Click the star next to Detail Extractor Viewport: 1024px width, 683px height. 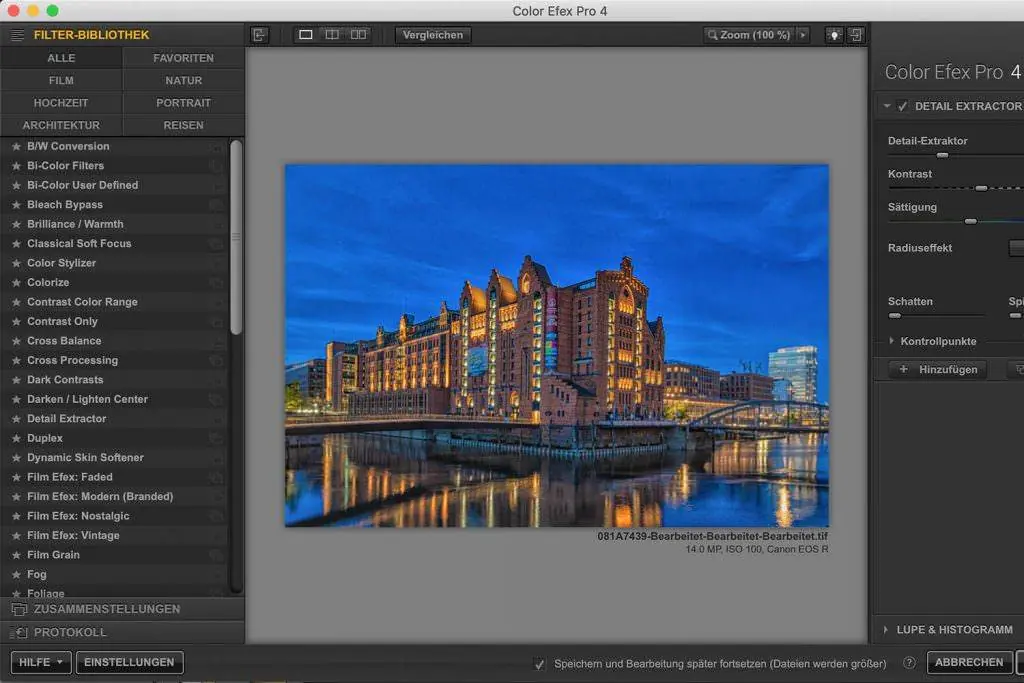pyautogui.click(x=16, y=419)
